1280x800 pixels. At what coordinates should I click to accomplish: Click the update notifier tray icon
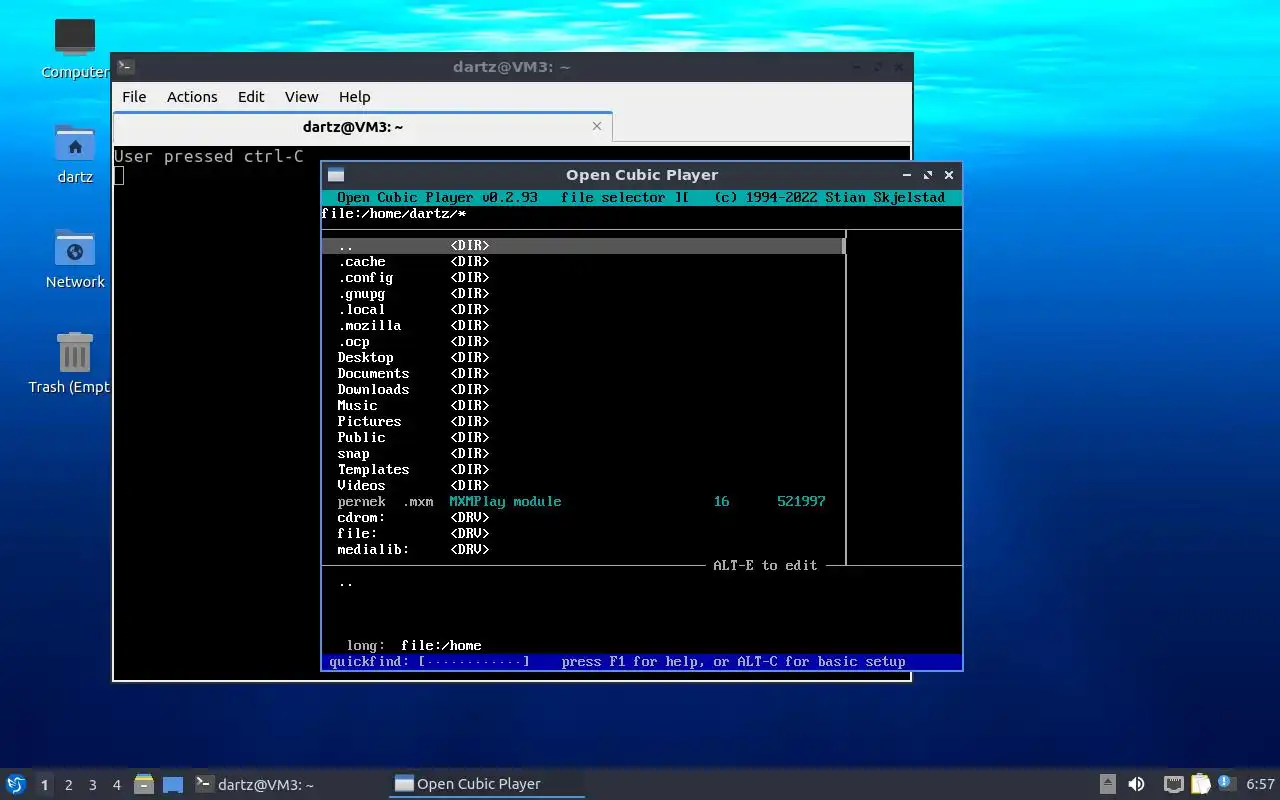click(1226, 784)
